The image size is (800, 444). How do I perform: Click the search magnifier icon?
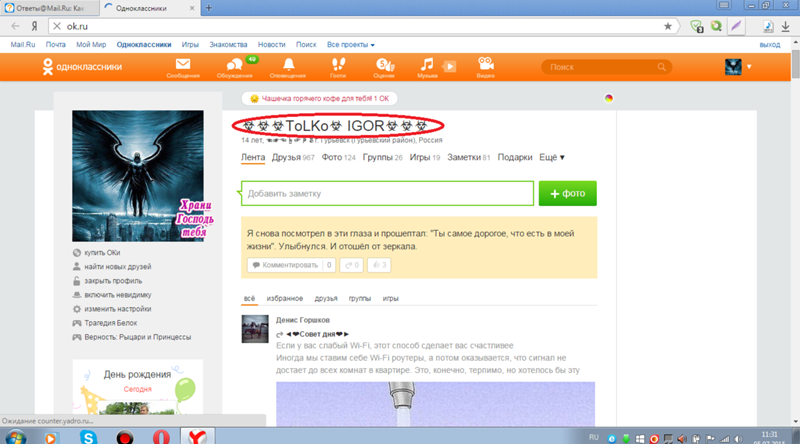click(662, 67)
